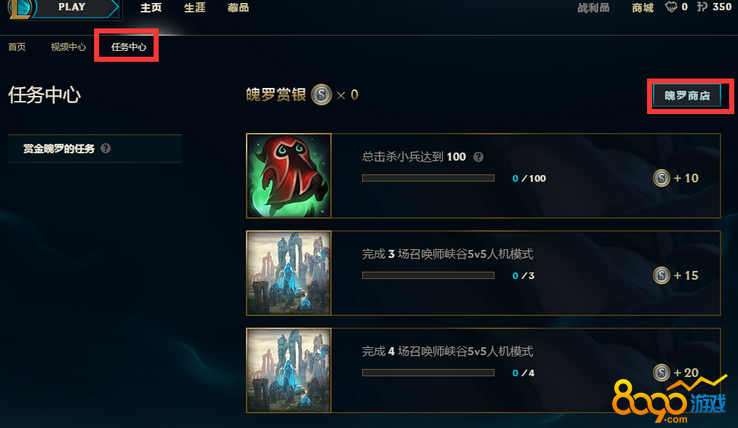
Task: Click the 0/100 minion kill progress bar
Action: click(x=428, y=178)
